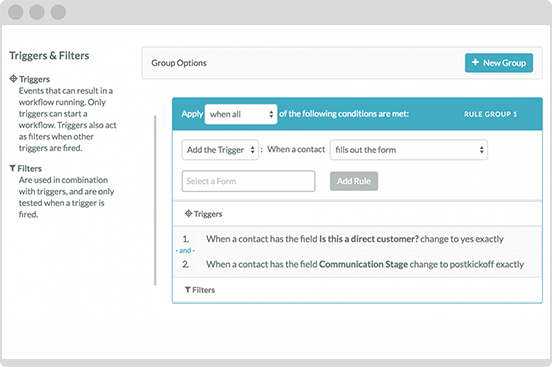
Task: Click the gray close window circle
Action: coord(15,12)
